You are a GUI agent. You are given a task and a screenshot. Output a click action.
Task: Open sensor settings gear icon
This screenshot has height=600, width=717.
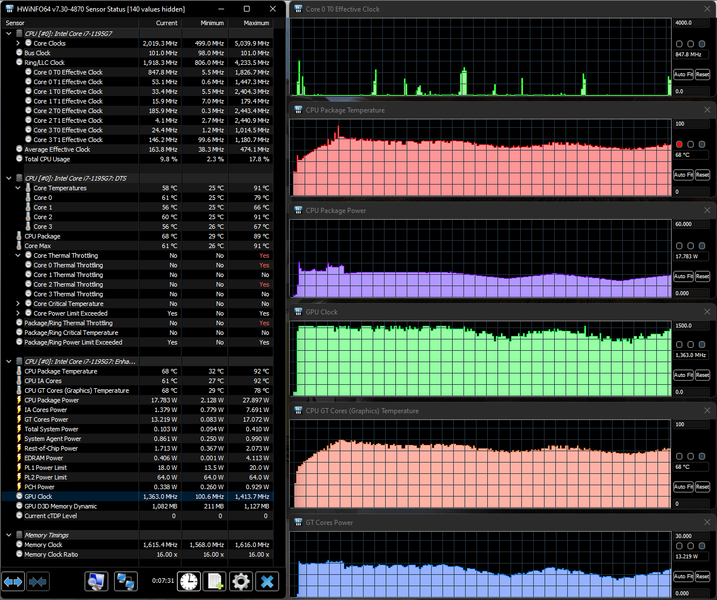point(240,581)
